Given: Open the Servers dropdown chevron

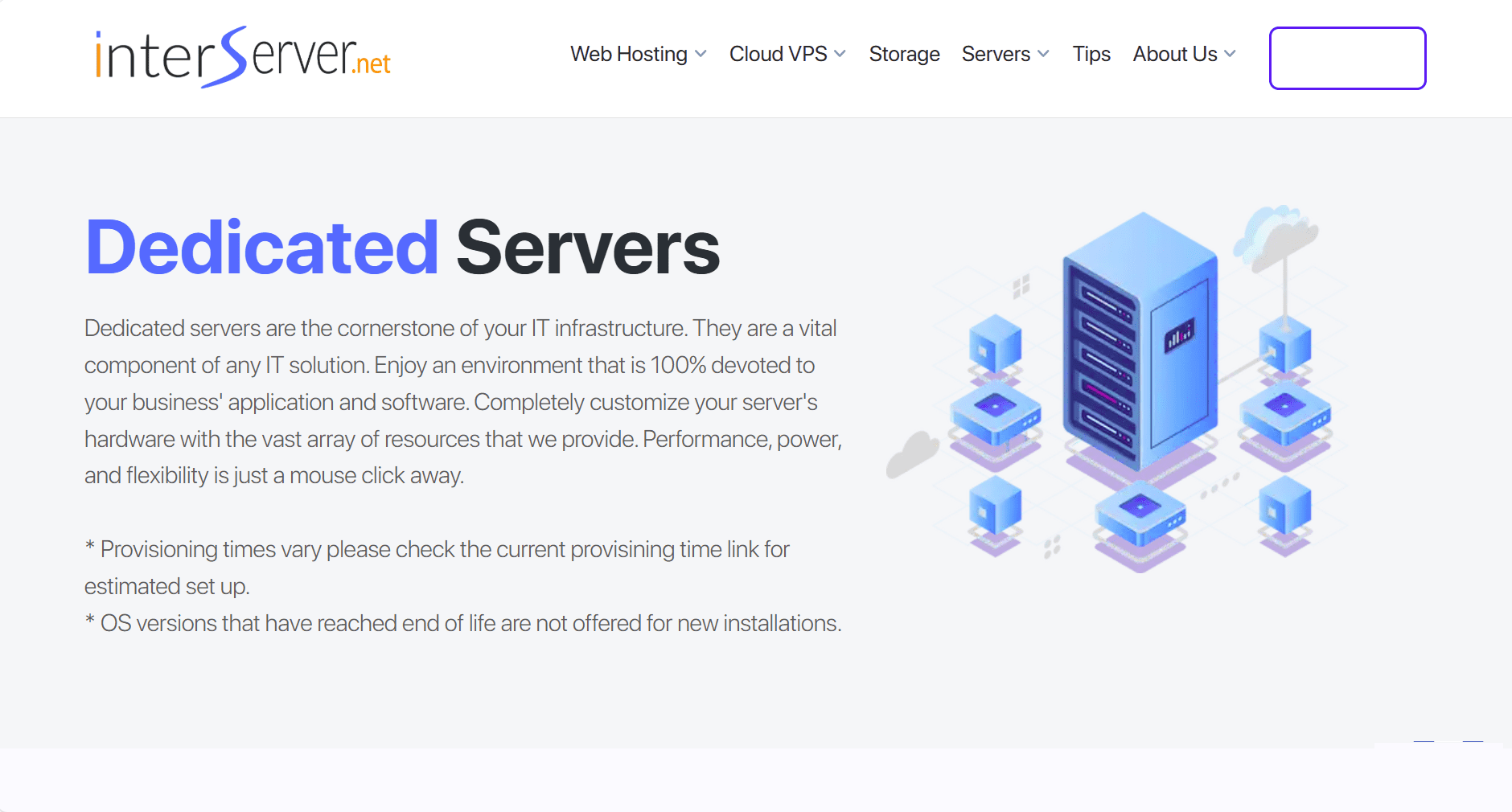Looking at the screenshot, I should click(x=1043, y=54).
